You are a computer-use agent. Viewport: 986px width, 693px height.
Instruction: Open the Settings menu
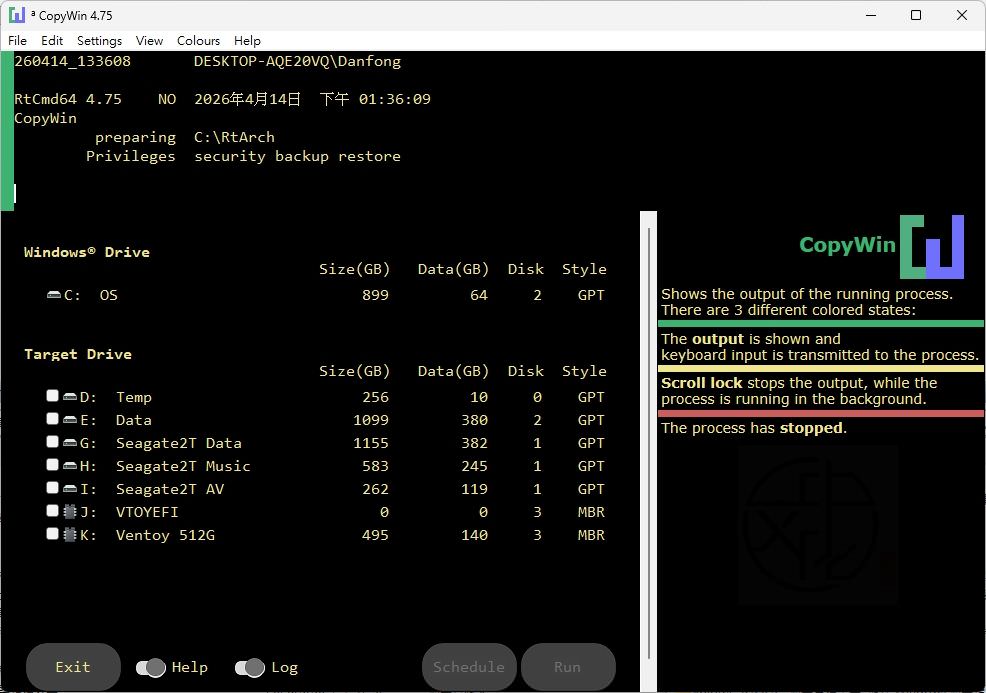99,40
